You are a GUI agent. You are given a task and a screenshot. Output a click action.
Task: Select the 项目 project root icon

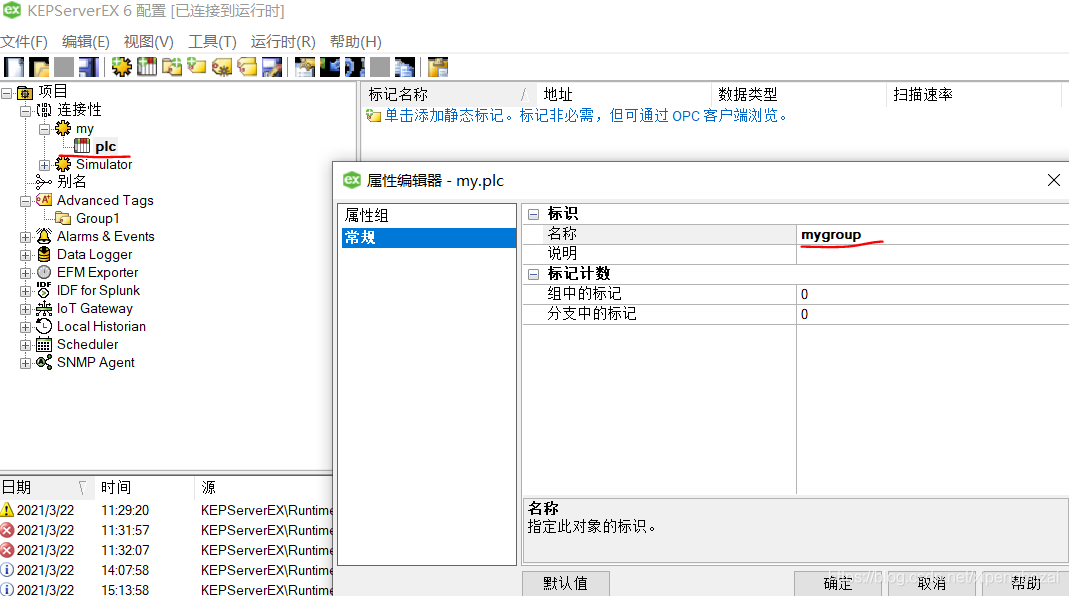(x=25, y=92)
